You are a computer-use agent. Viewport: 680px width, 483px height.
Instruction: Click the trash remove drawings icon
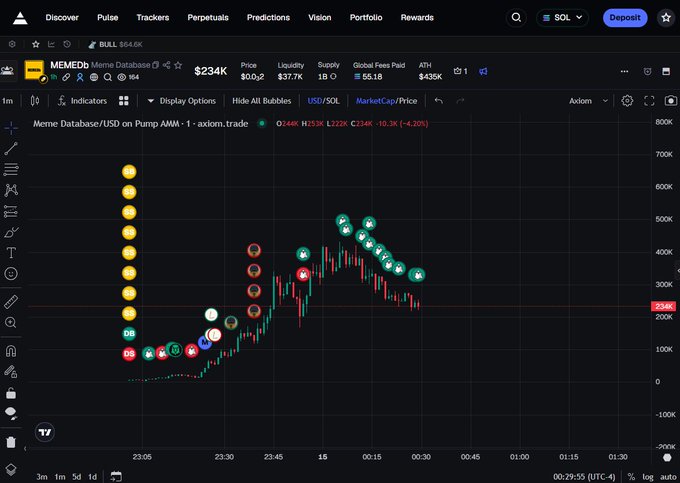[x=11, y=442]
